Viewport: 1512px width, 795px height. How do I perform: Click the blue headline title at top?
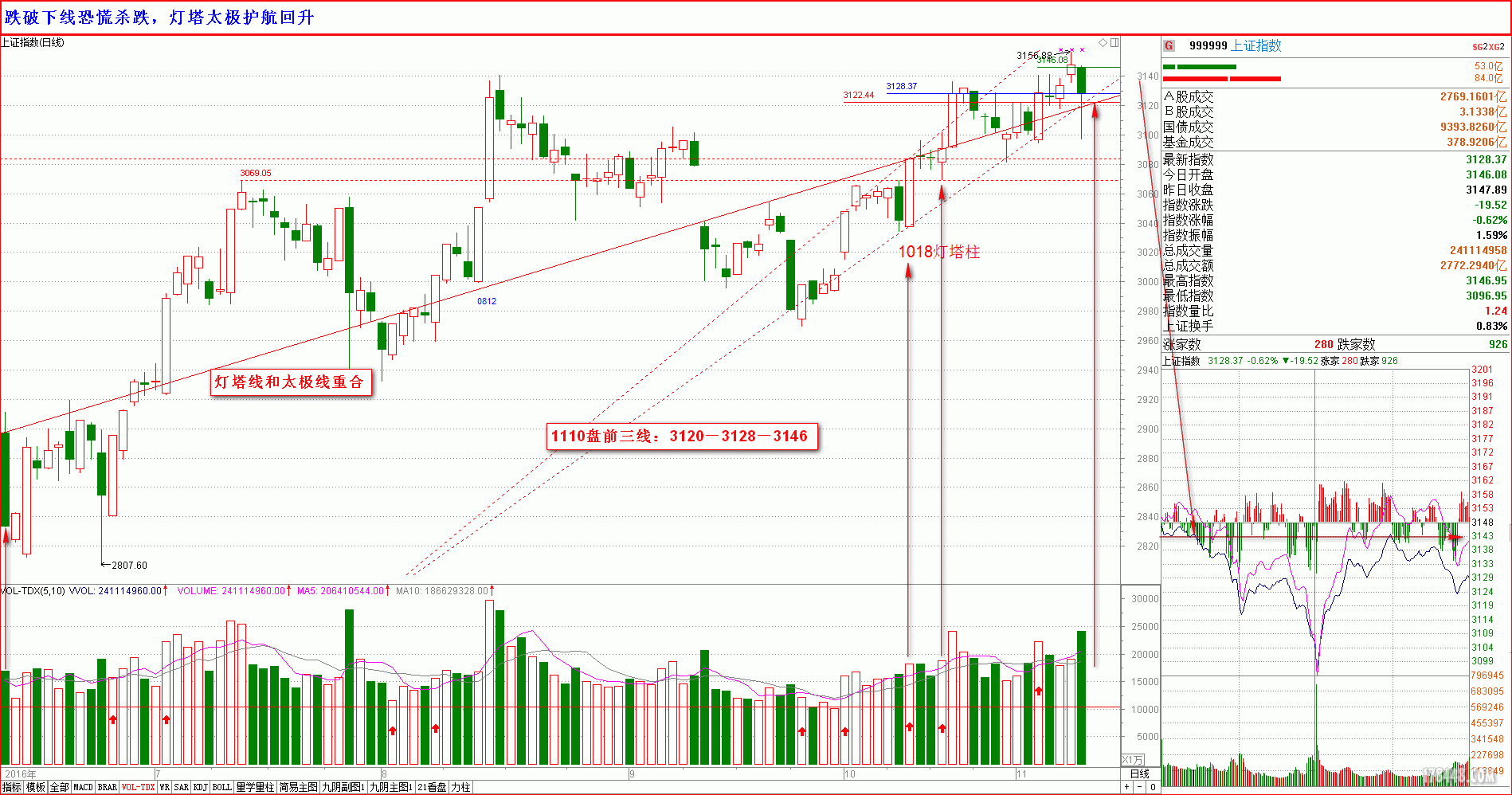(x=159, y=18)
